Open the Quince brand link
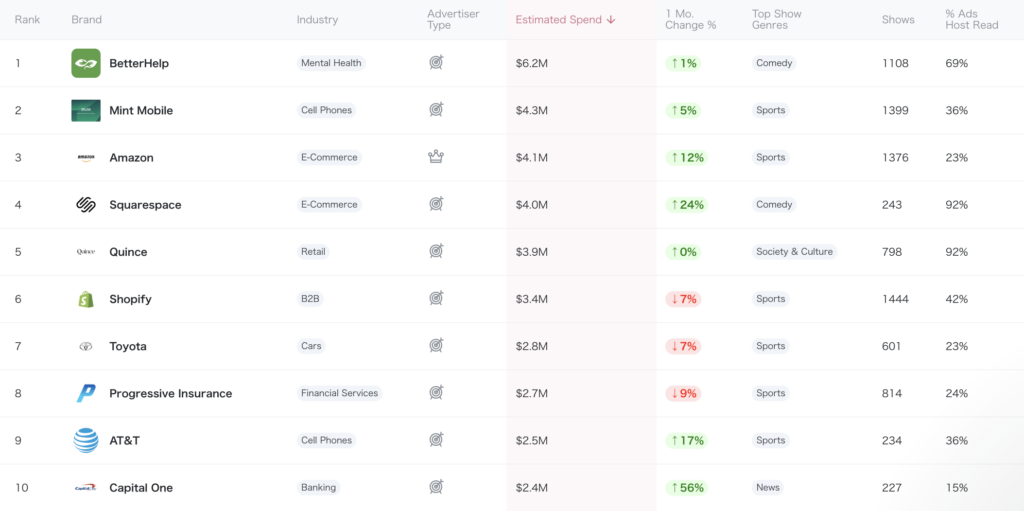The height and width of the screenshot is (511, 1024). tap(128, 252)
